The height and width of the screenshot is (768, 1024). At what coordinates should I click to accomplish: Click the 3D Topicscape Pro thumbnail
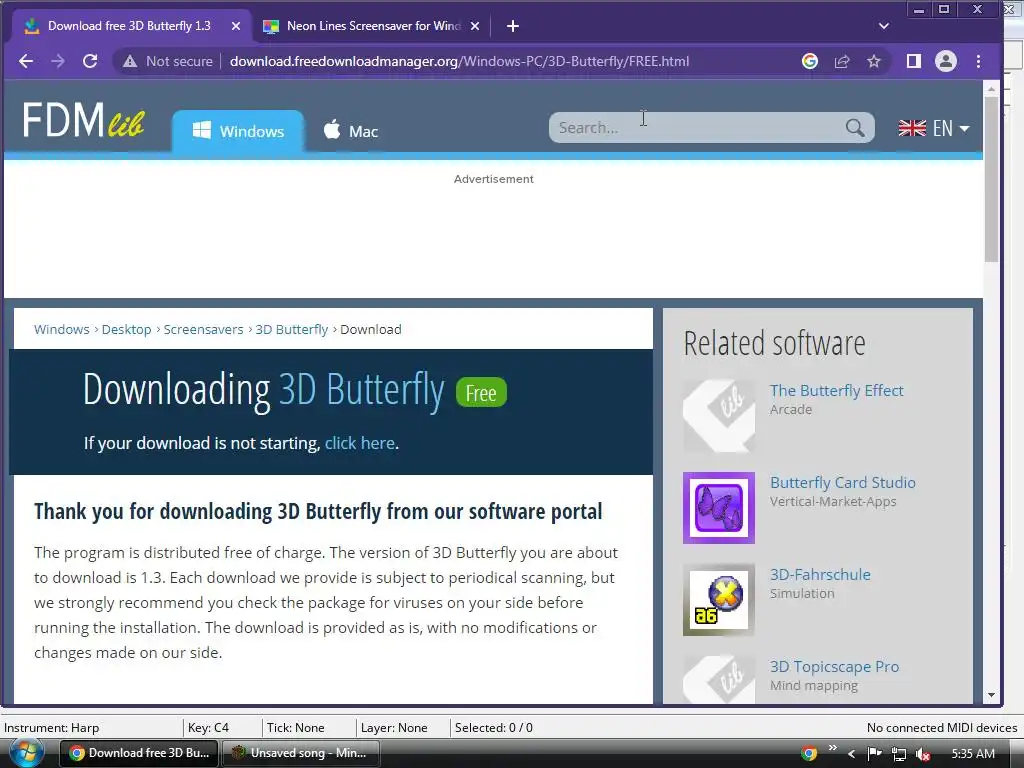[718, 680]
